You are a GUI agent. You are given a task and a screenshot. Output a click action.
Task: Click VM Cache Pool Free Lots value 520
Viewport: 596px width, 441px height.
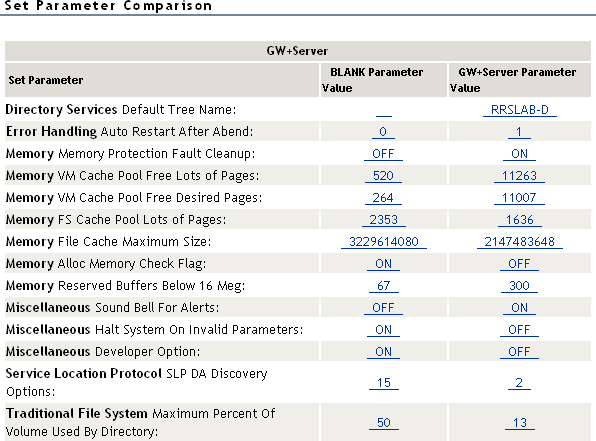pyautogui.click(x=383, y=176)
